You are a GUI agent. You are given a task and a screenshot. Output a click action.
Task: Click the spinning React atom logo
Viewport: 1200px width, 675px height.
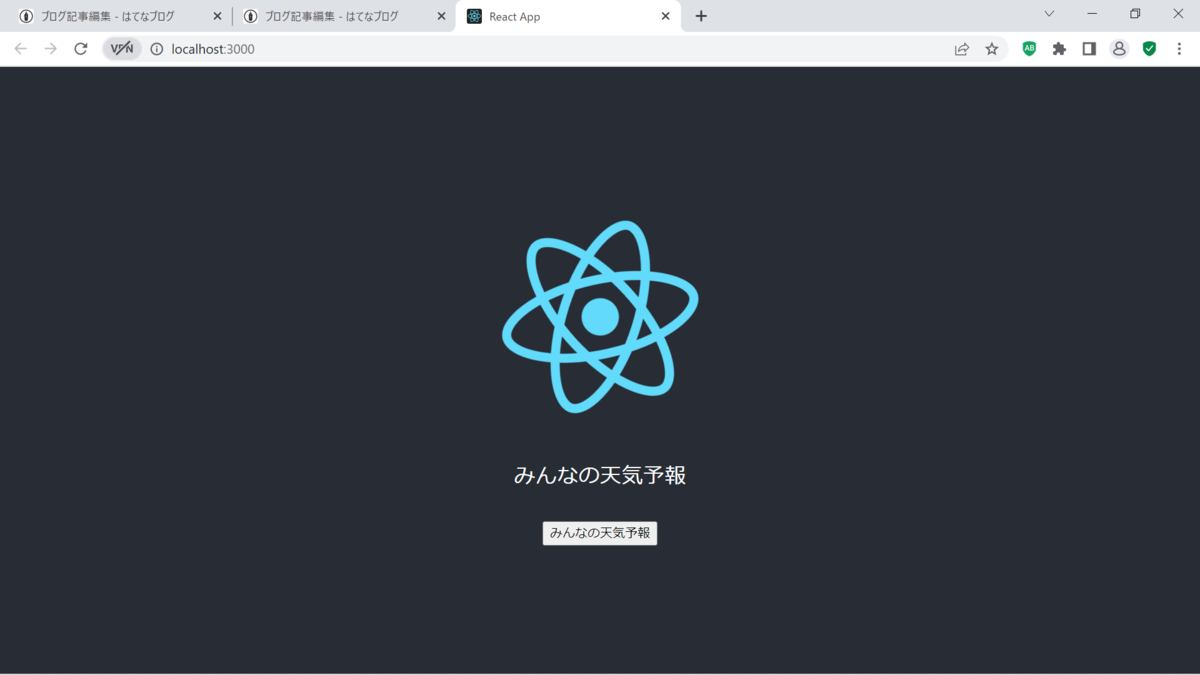(x=600, y=316)
